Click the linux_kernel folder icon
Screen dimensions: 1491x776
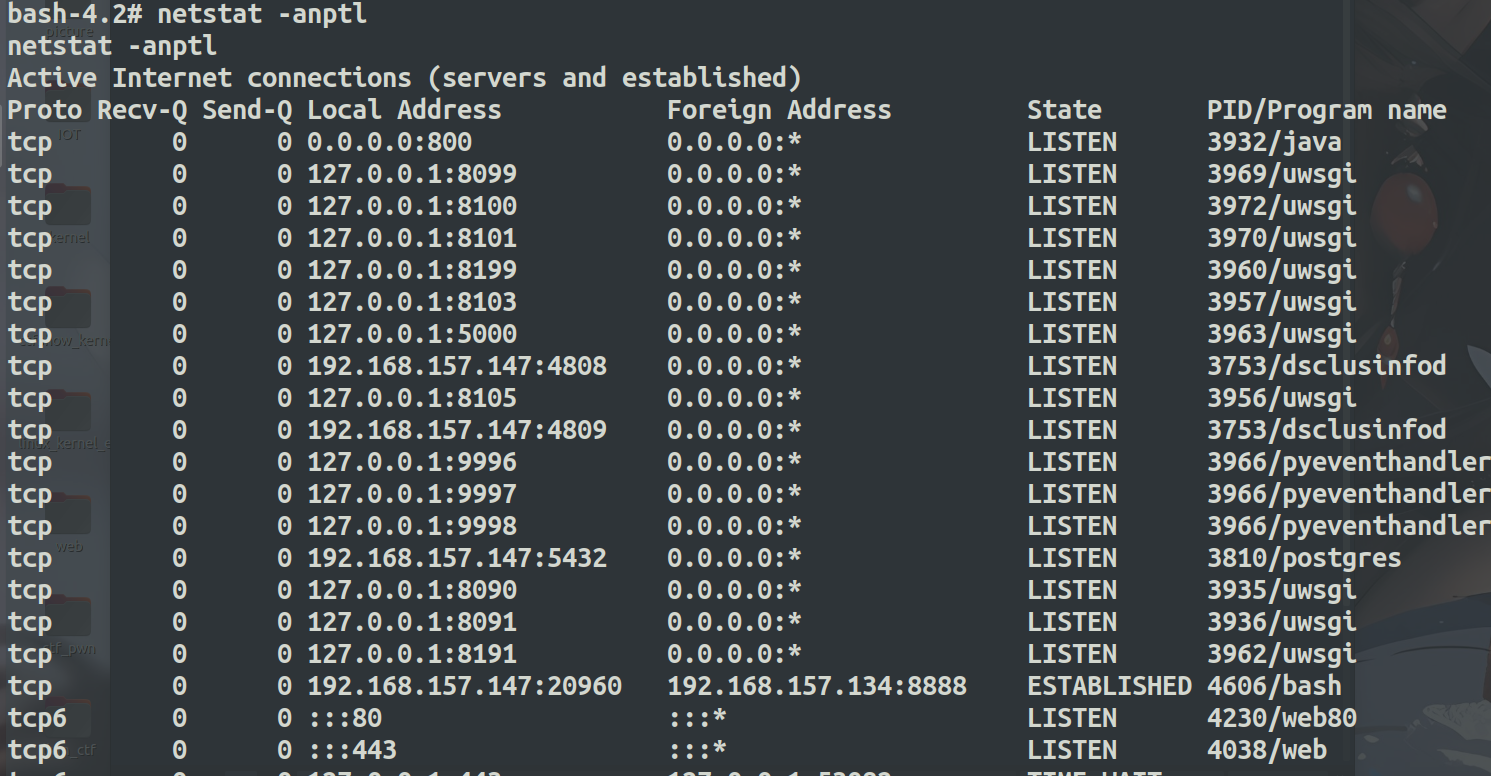point(69,412)
